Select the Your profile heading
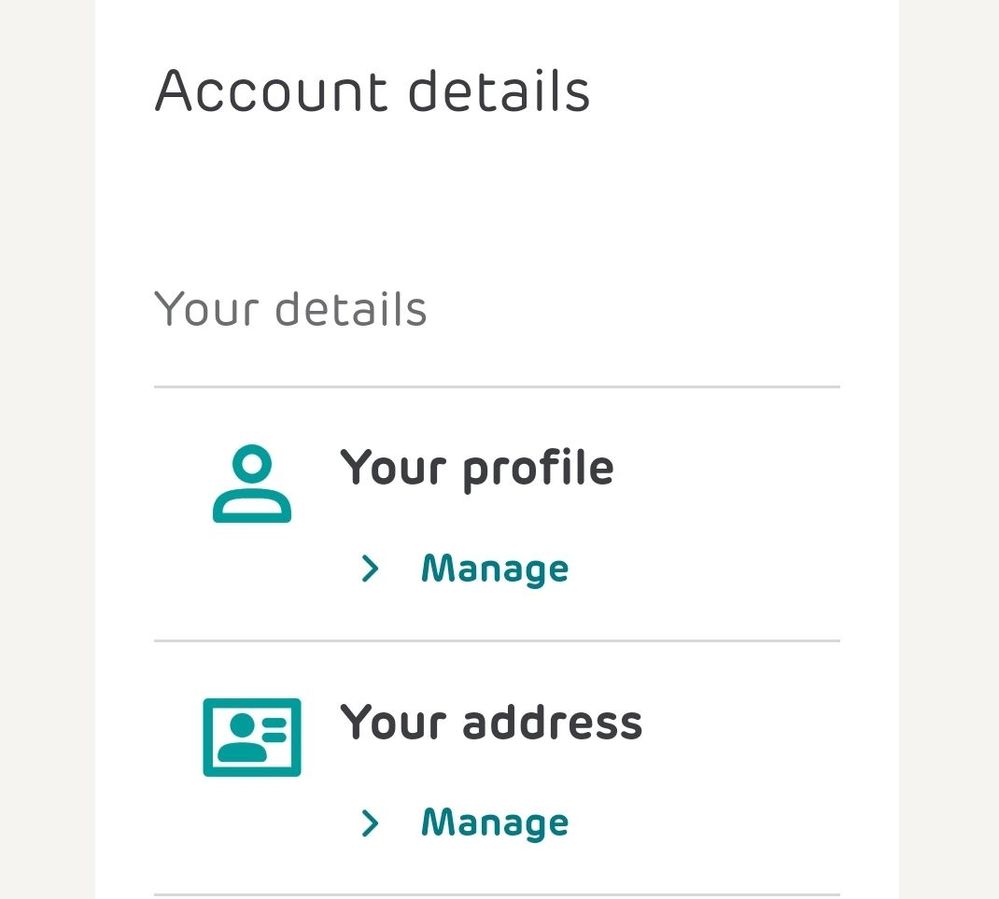999x899 pixels. tap(477, 469)
